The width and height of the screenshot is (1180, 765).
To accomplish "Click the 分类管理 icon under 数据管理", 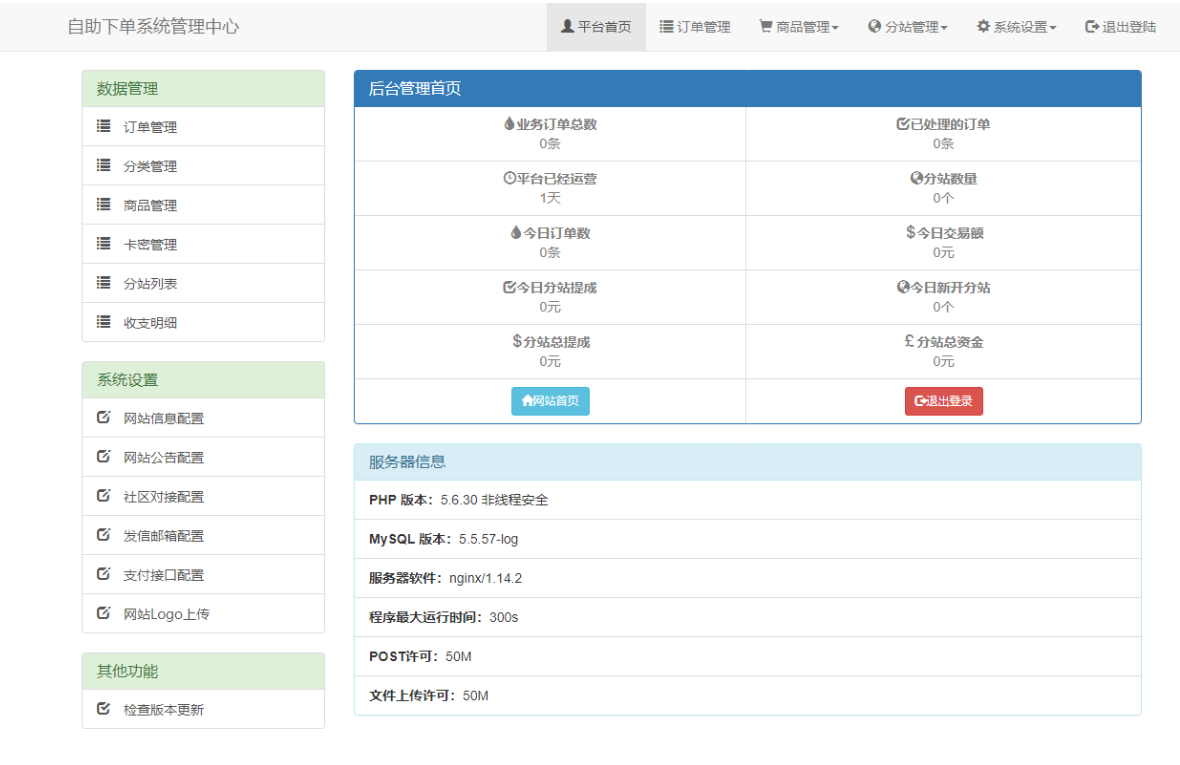I will coord(102,165).
